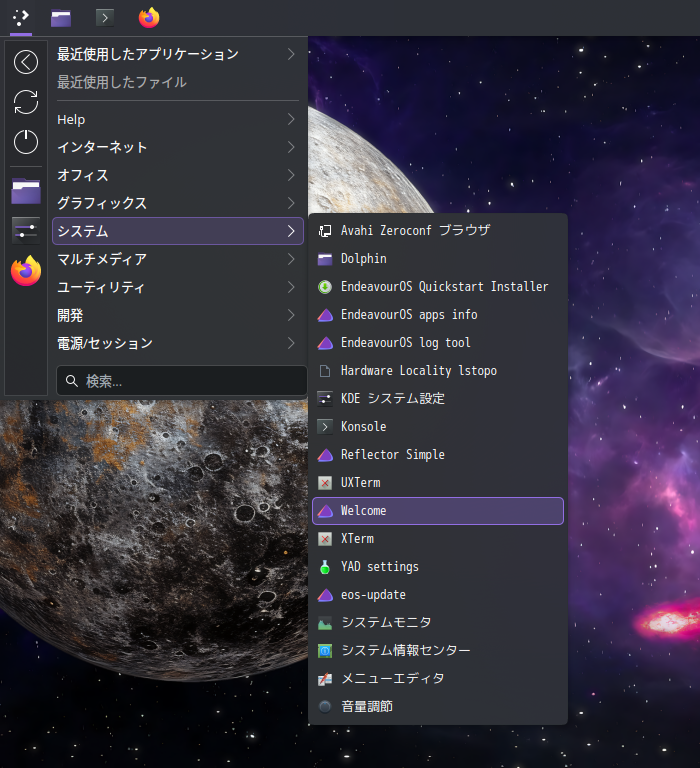Click the restart (circular arrows) icon in the sidebar
Image resolution: width=700 pixels, height=768 pixels.
tap(26, 102)
